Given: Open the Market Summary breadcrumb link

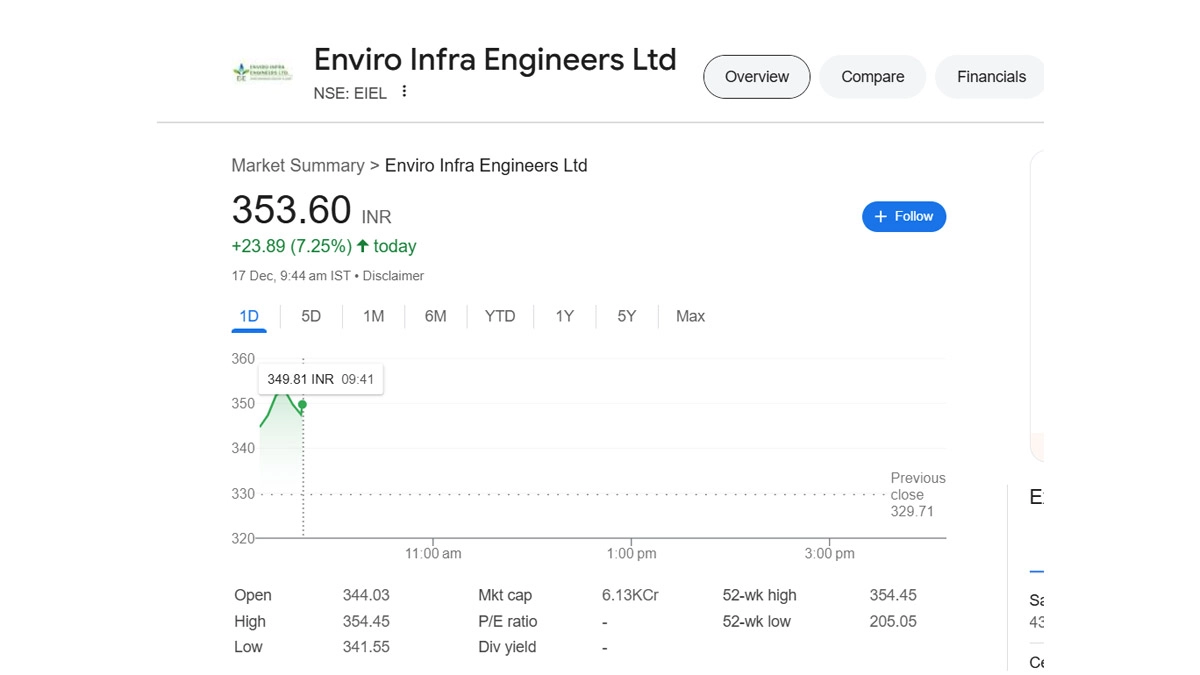Looking at the screenshot, I should click(297, 166).
